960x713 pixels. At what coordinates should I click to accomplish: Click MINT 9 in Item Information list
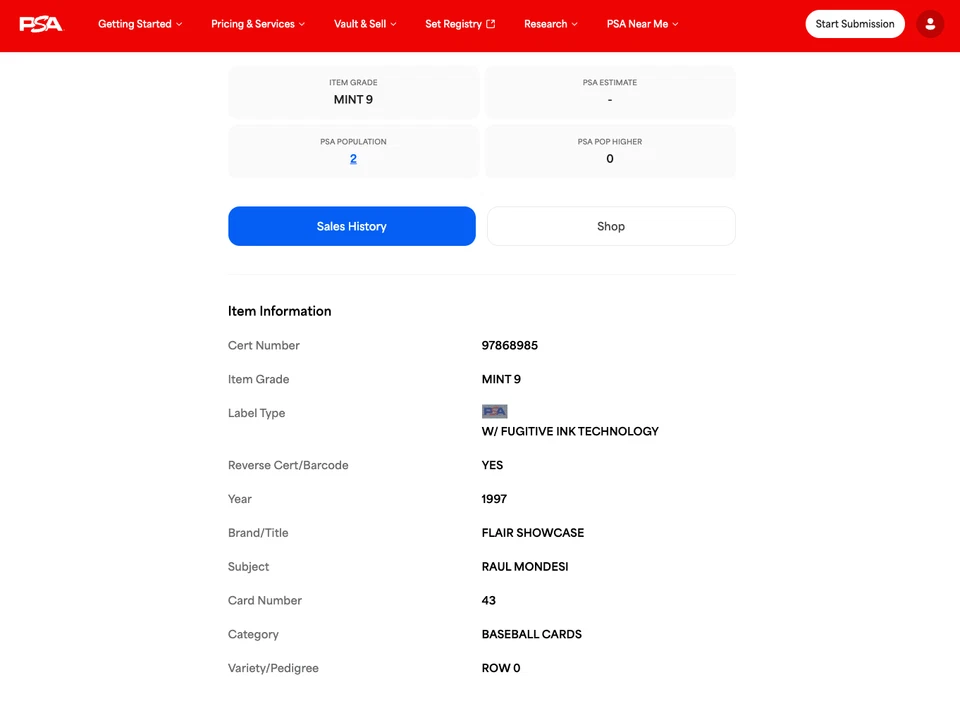[x=501, y=379]
